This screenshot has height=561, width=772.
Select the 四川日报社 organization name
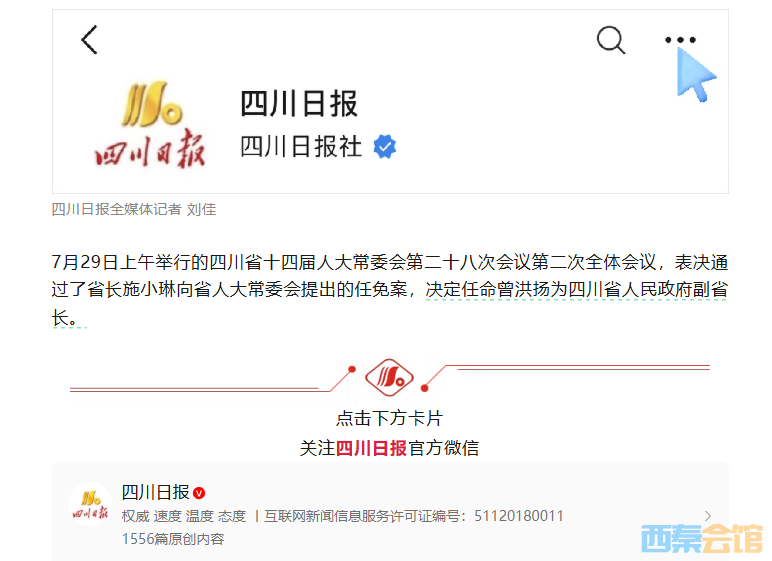coord(301,147)
